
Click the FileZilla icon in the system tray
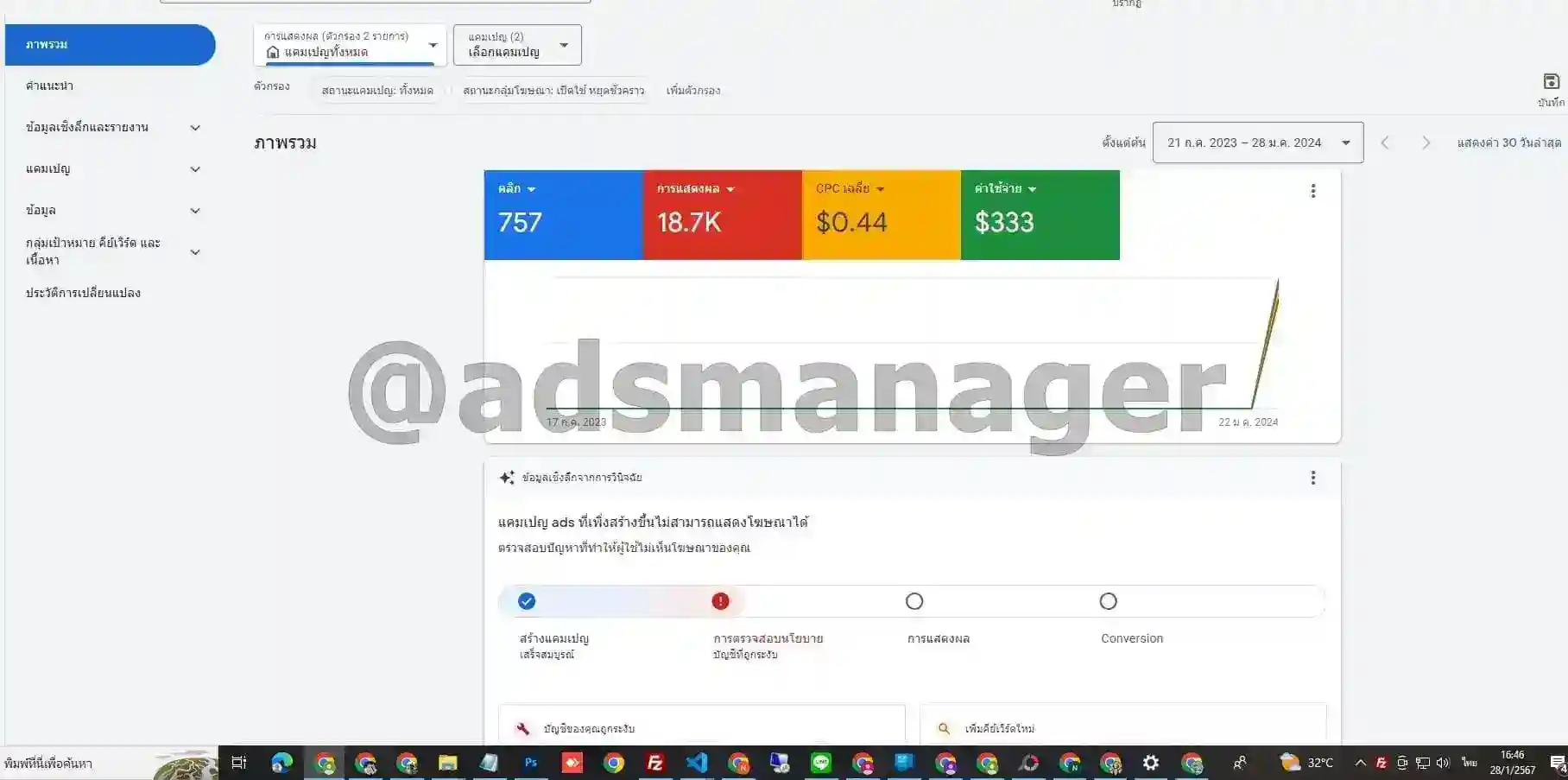[1382, 763]
